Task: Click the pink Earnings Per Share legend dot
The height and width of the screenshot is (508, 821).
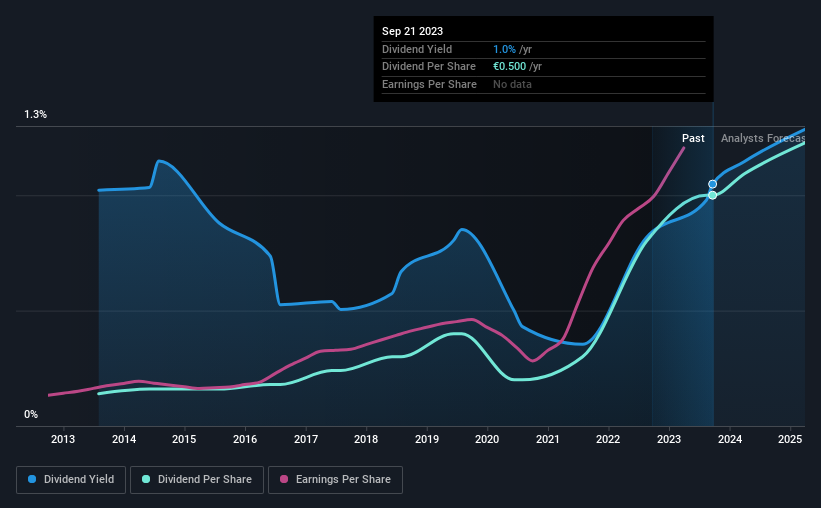Action: [x=284, y=479]
